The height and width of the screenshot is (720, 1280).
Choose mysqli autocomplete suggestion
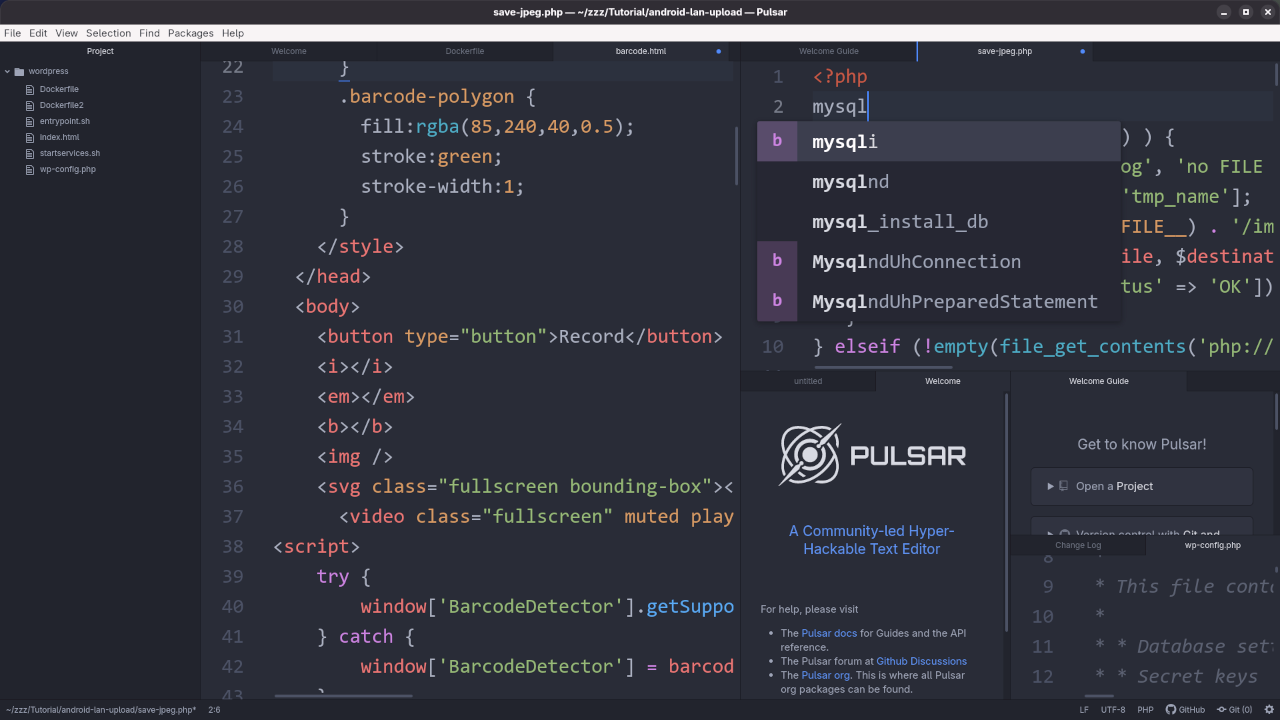click(x=938, y=142)
